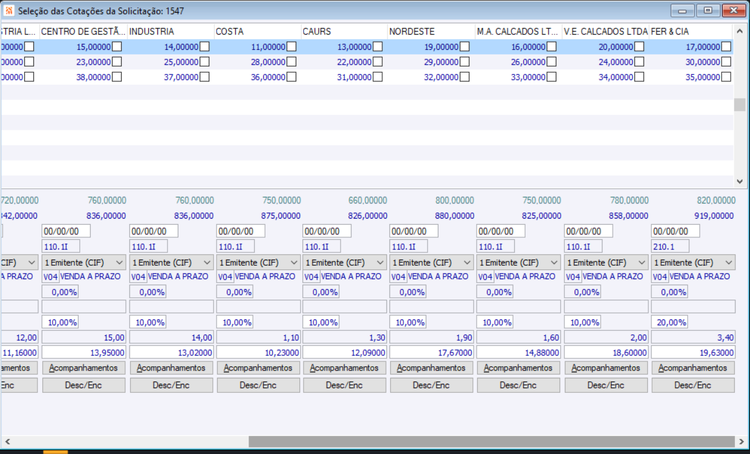Tick the 28,00000 checkbox under COSTA
Image resolution: width=750 pixels, height=454 pixels.
291,62
